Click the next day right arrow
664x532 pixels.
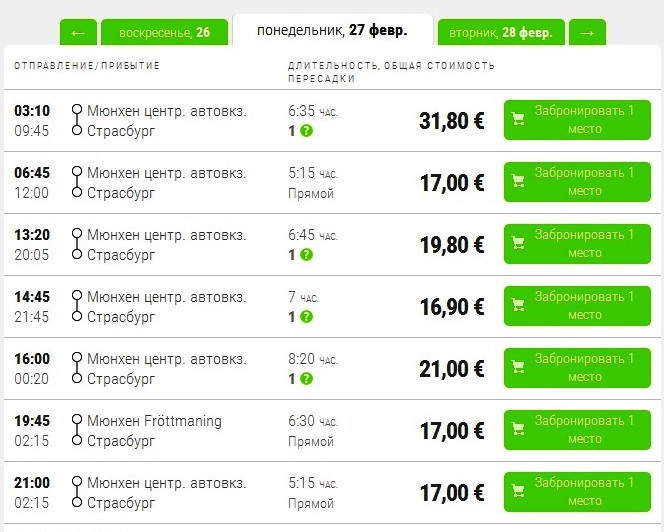[x=587, y=32]
